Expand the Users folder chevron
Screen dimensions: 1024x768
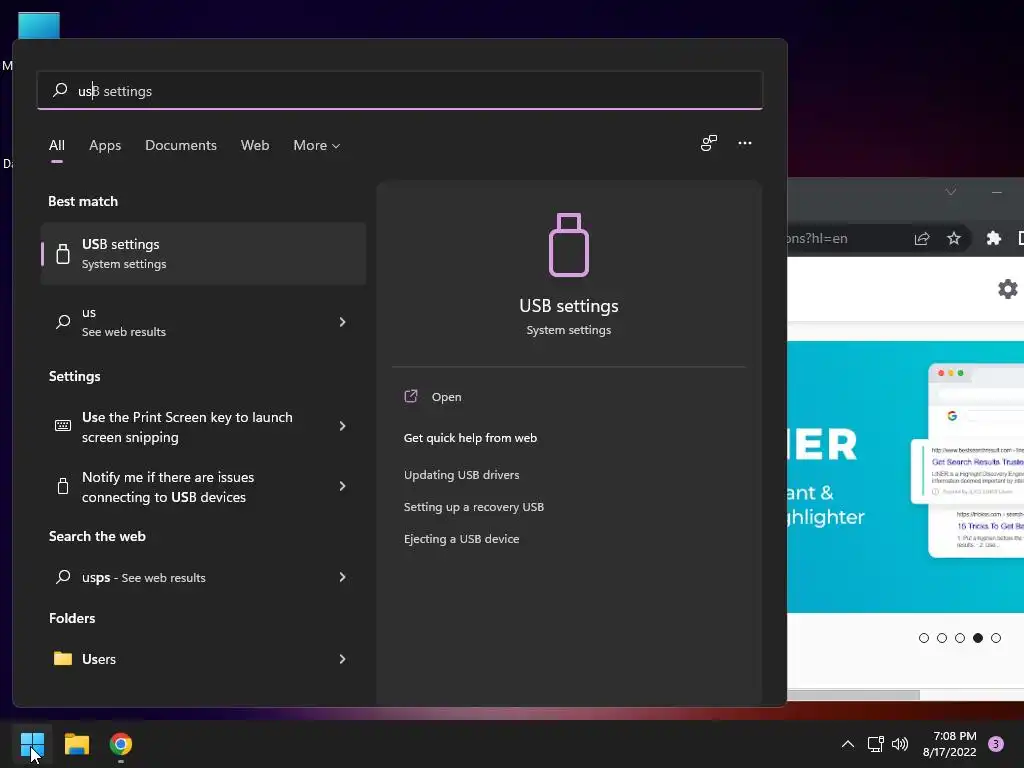342,659
